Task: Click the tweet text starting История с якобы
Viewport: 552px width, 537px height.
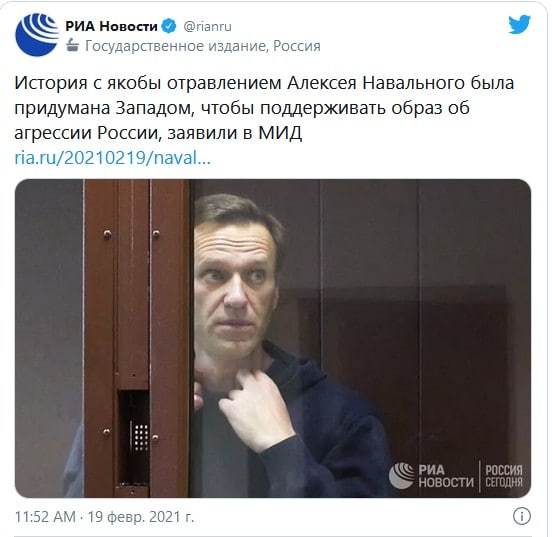Action: click(264, 108)
